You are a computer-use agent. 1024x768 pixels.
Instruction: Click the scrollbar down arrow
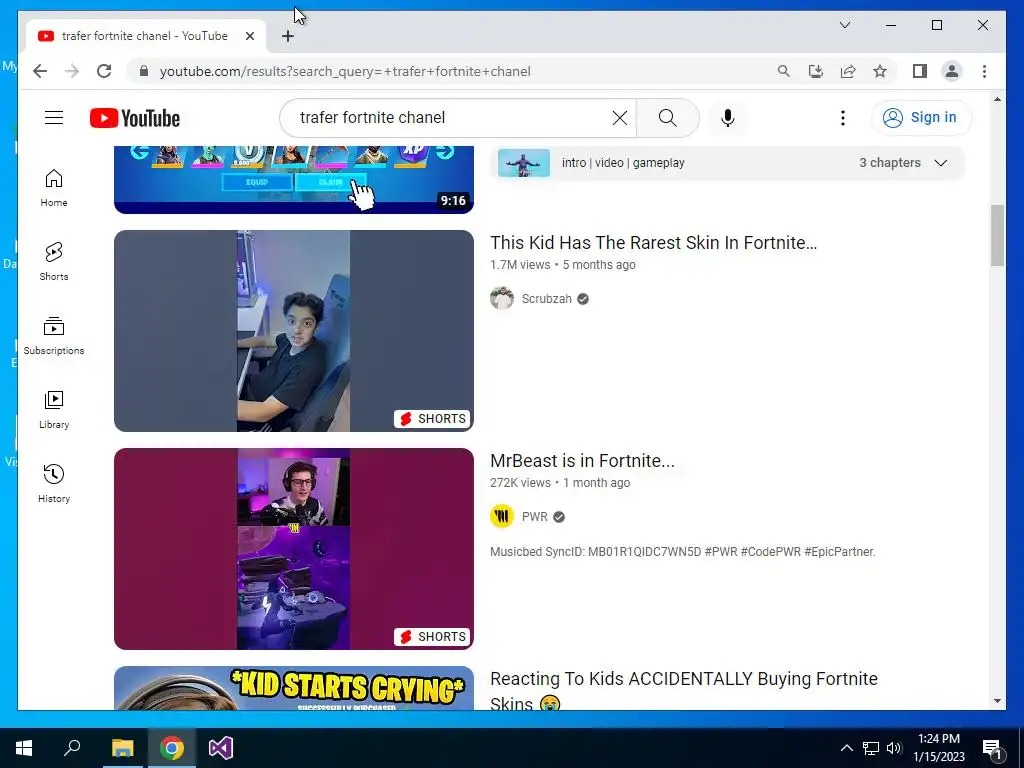pyautogui.click(x=997, y=701)
